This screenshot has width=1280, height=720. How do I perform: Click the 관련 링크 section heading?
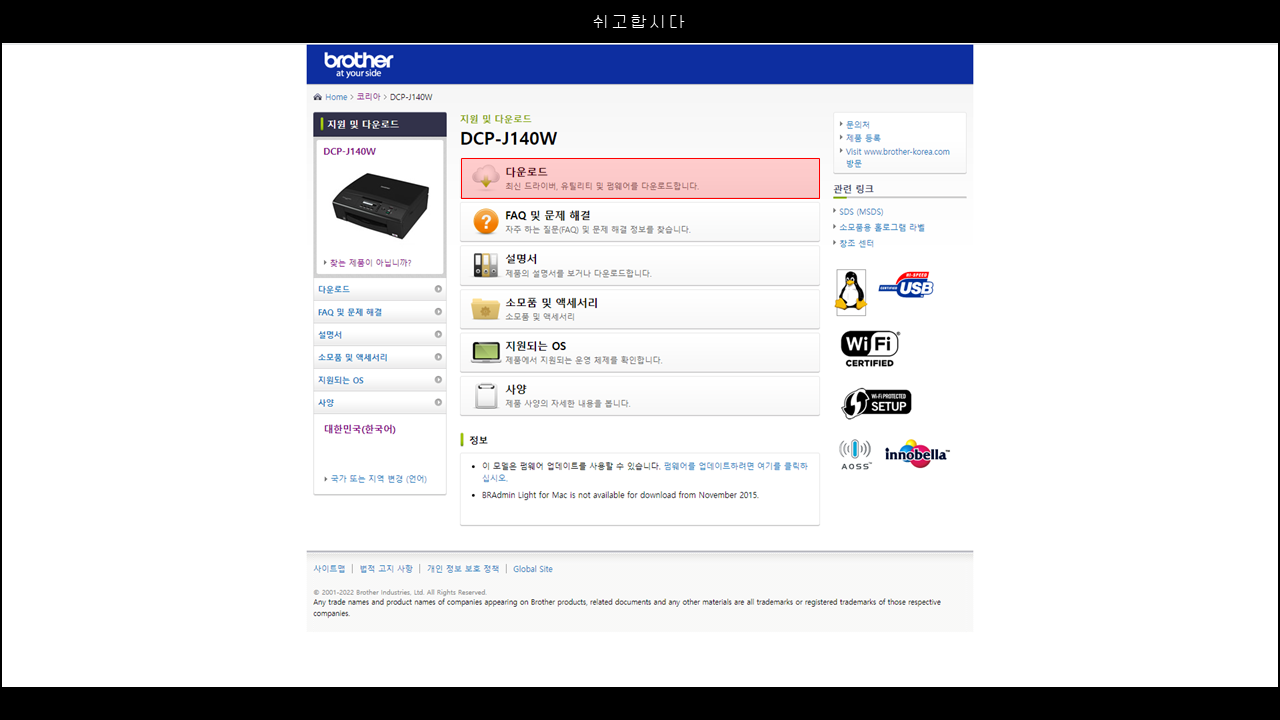(x=853, y=189)
